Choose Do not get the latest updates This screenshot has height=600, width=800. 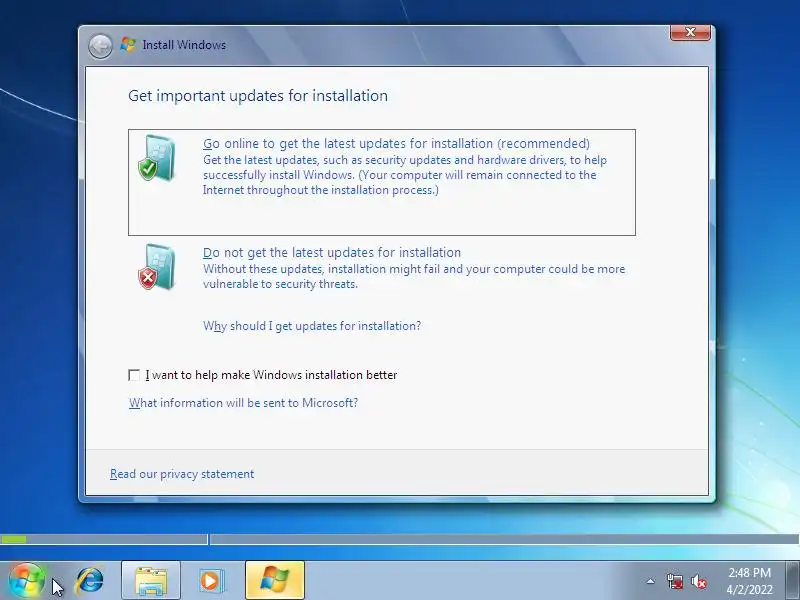pos(382,267)
